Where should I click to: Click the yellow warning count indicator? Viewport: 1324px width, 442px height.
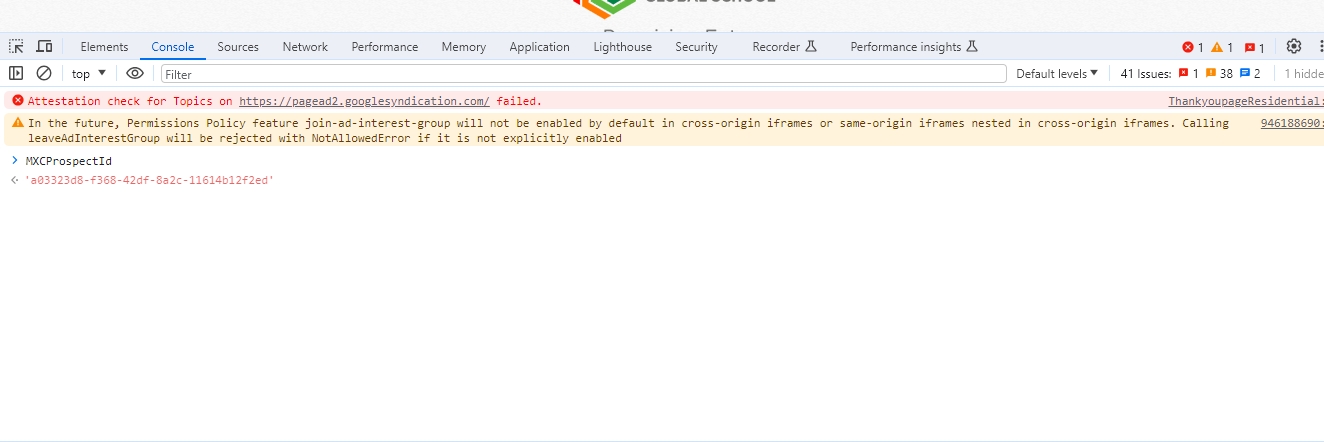click(x=1222, y=47)
